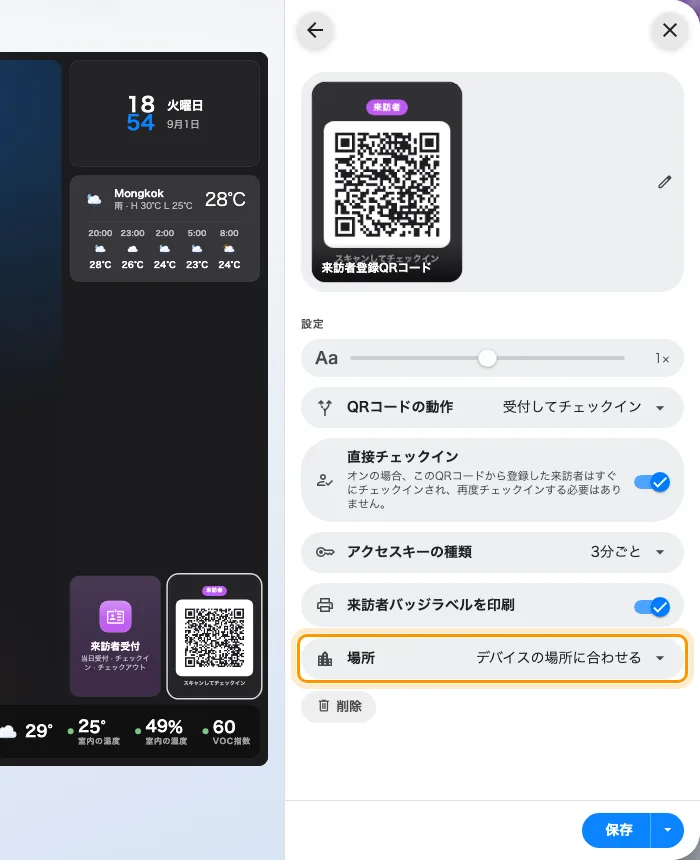
Task: Open the QRコードの動作 dropdown
Action: [492, 407]
